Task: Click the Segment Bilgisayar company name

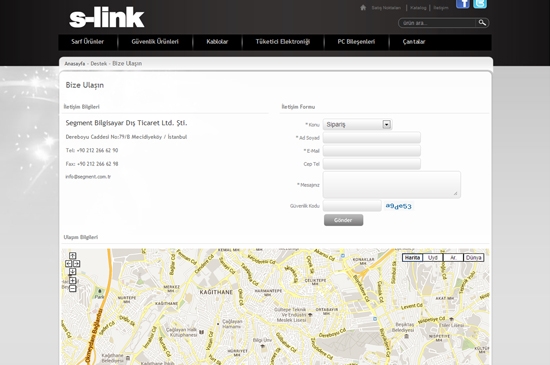Action: (x=126, y=123)
